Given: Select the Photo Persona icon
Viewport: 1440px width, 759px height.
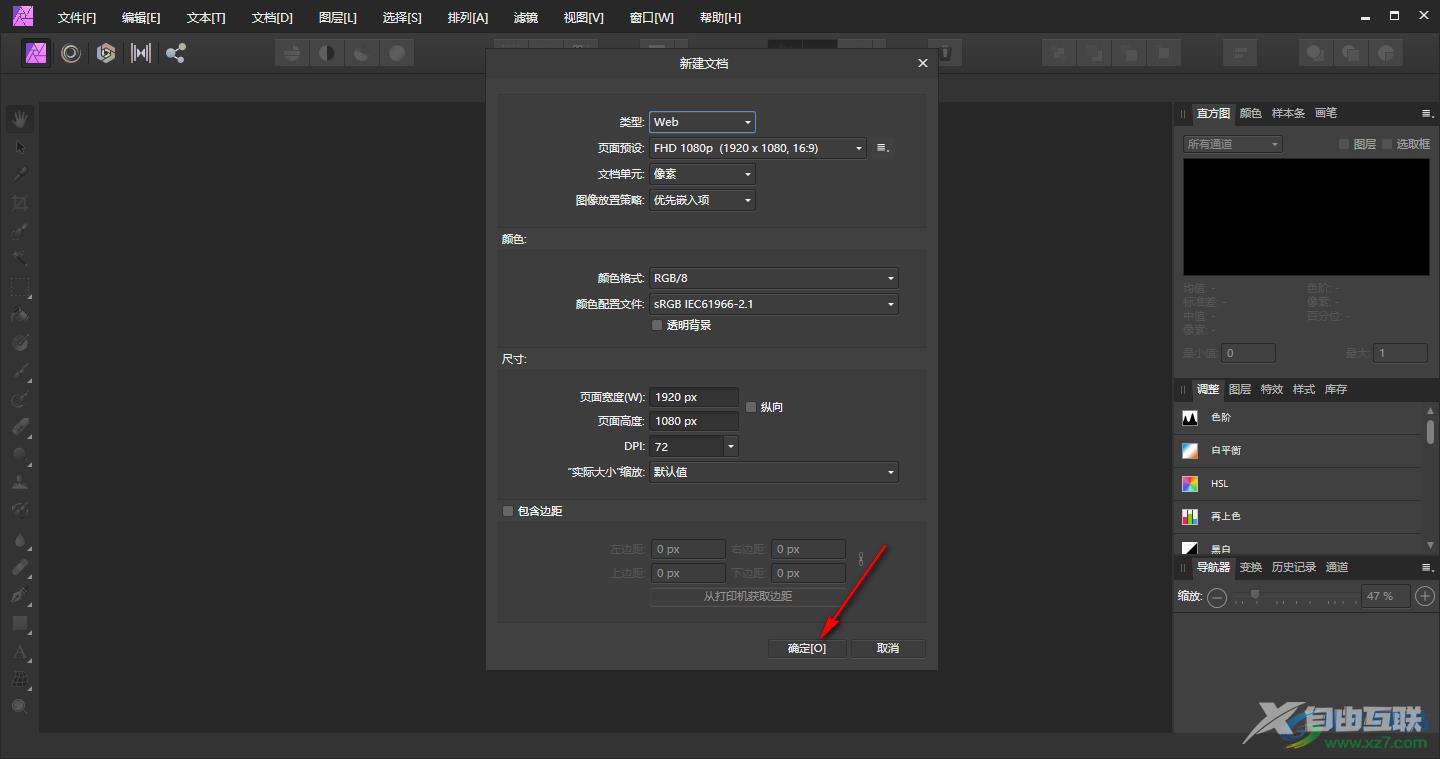Looking at the screenshot, I should coord(37,53).
